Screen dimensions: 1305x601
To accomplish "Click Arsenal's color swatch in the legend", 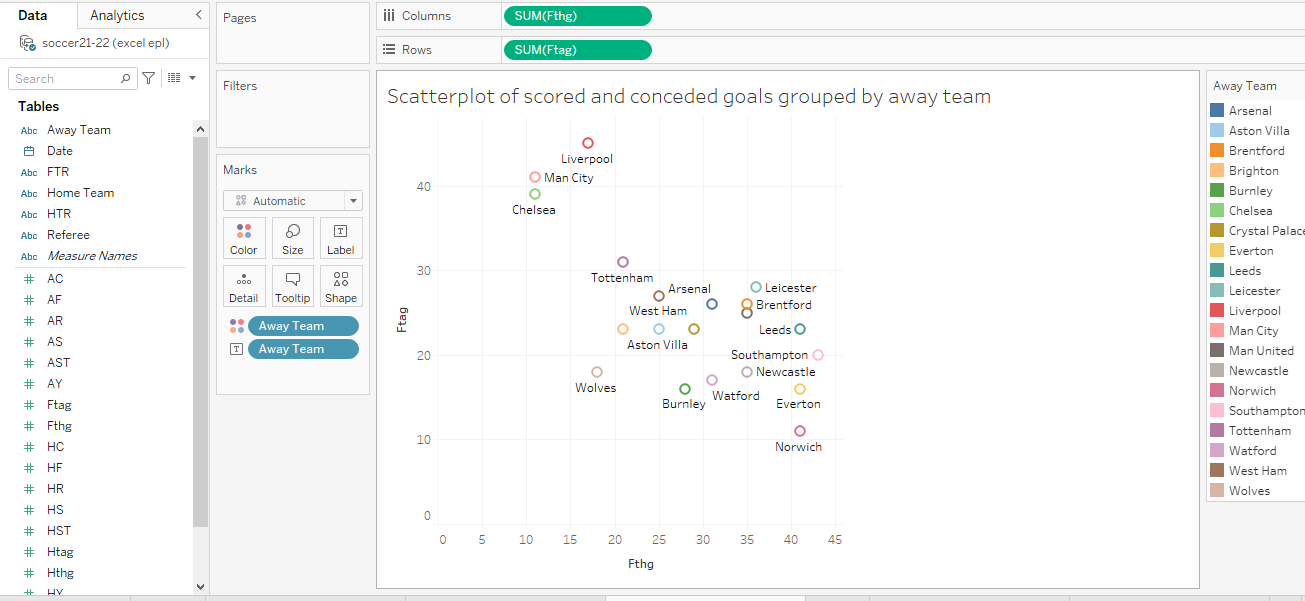I will click(x=1222, y=110).
